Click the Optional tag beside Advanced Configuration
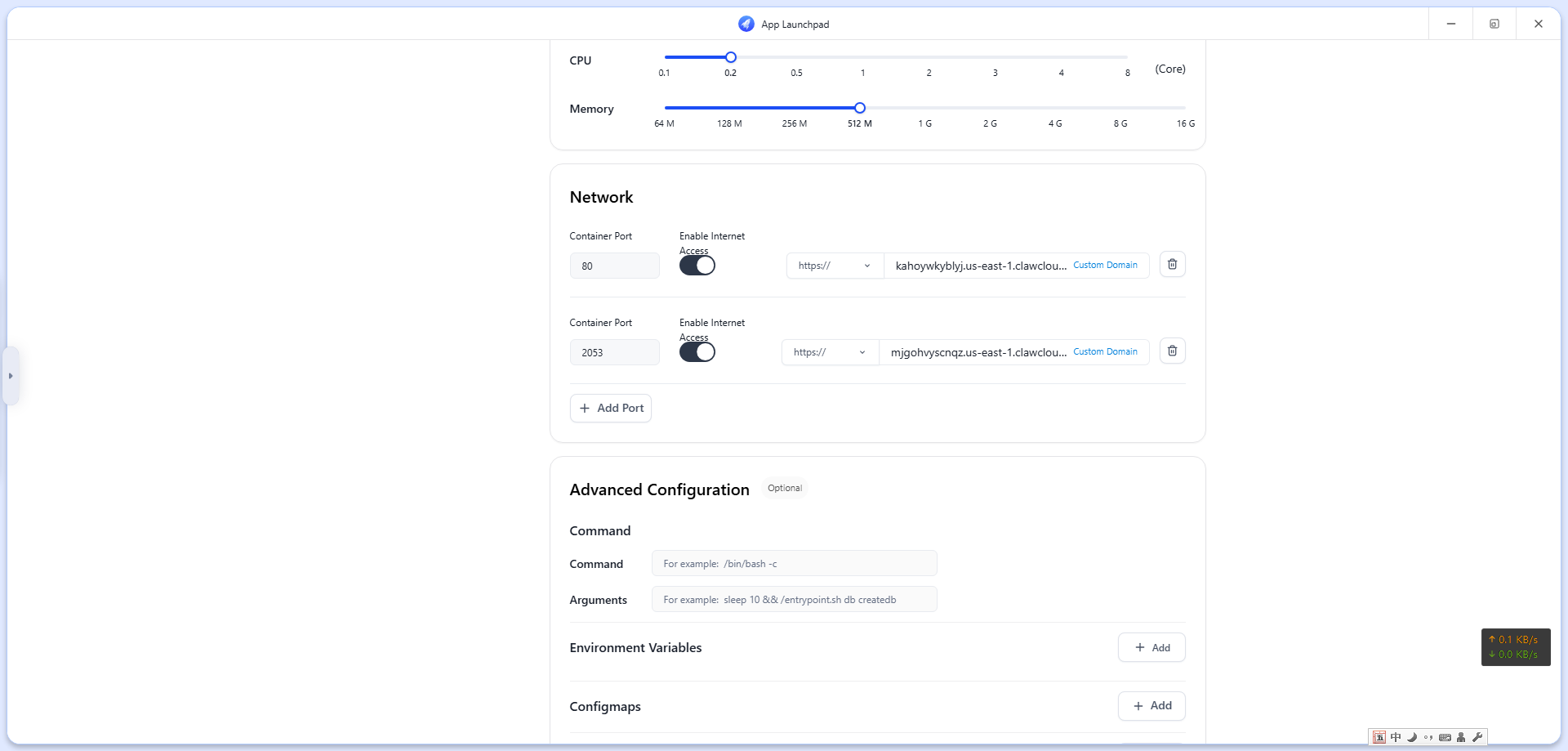The height and width of the screenshot is (751, 1568). 785,488
